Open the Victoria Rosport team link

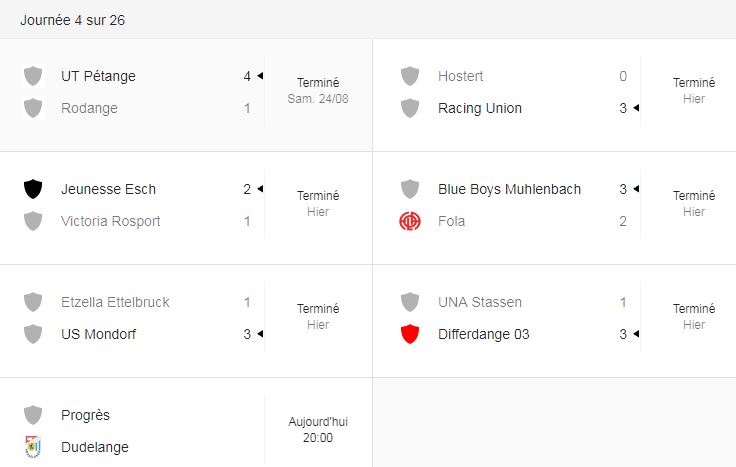point(110,221)
